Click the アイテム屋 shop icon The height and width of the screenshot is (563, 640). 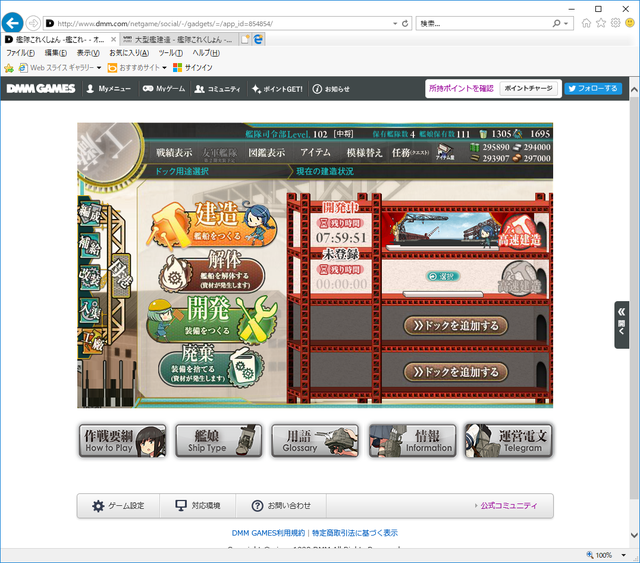click(x=445, y=152)
